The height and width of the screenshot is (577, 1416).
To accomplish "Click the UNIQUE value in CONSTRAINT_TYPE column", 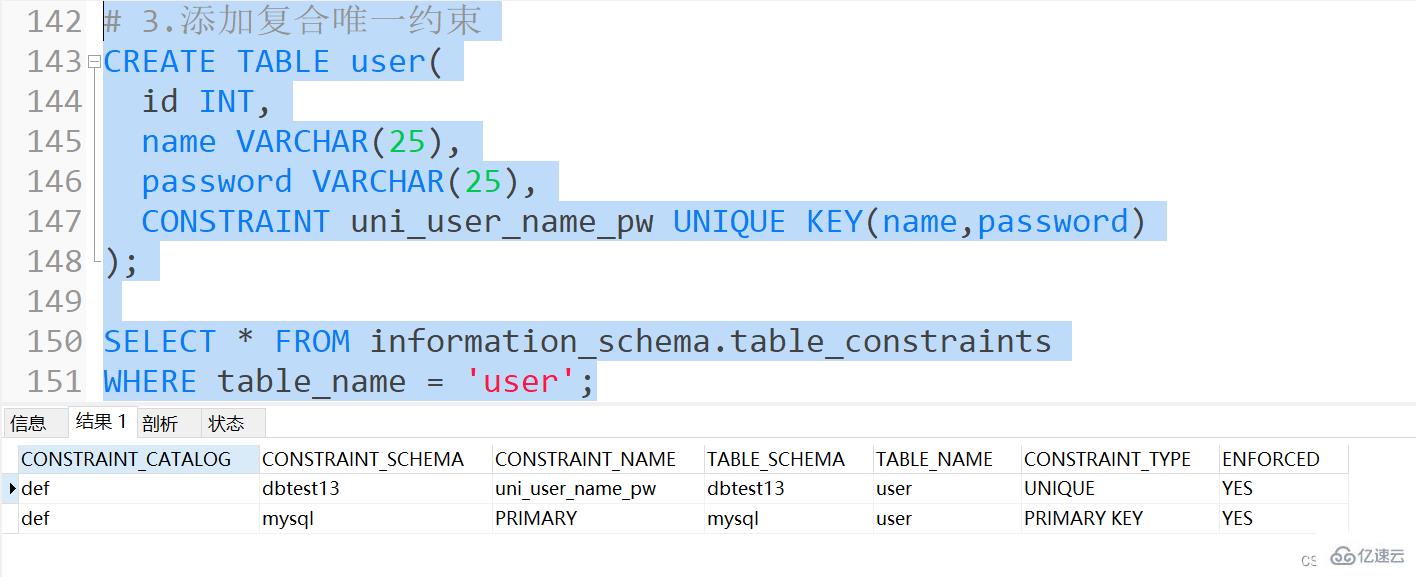I will point(1049,488).
